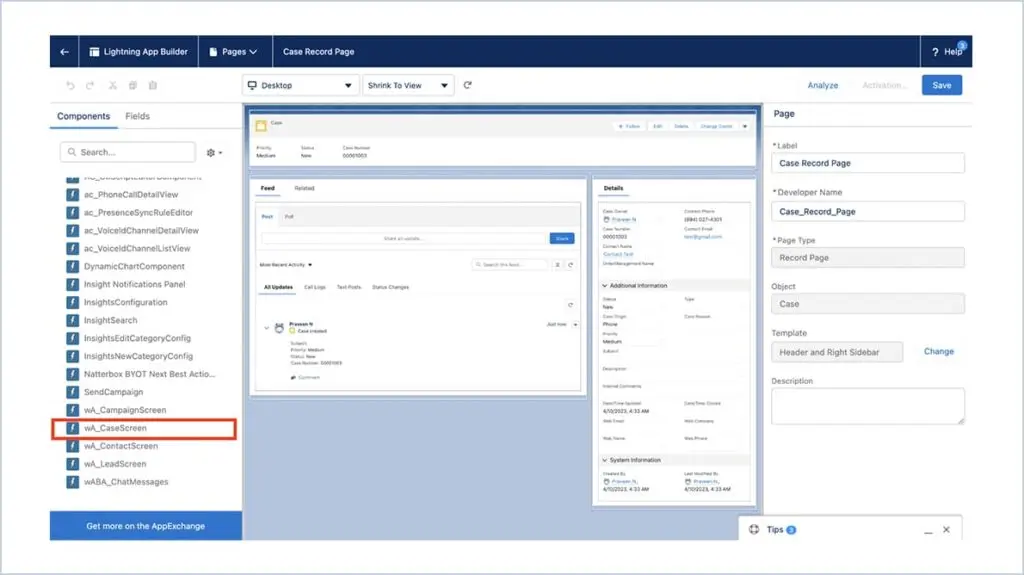Select DynamicChartComponent lightning icon
The height and width of the screenshot is (575, 1024).
(72, 266)
